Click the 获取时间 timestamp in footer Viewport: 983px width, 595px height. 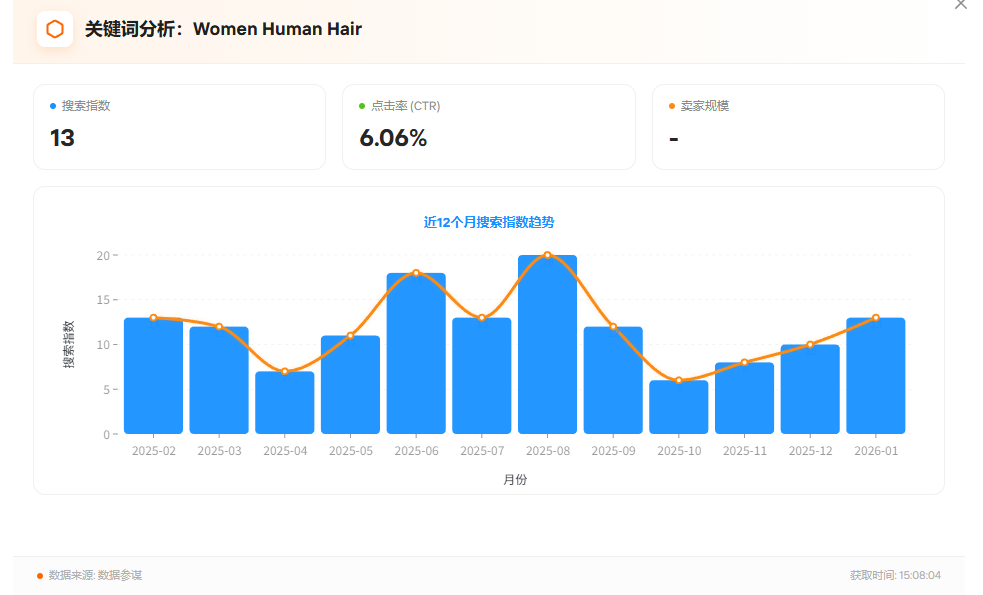click(x=895, y=576)
